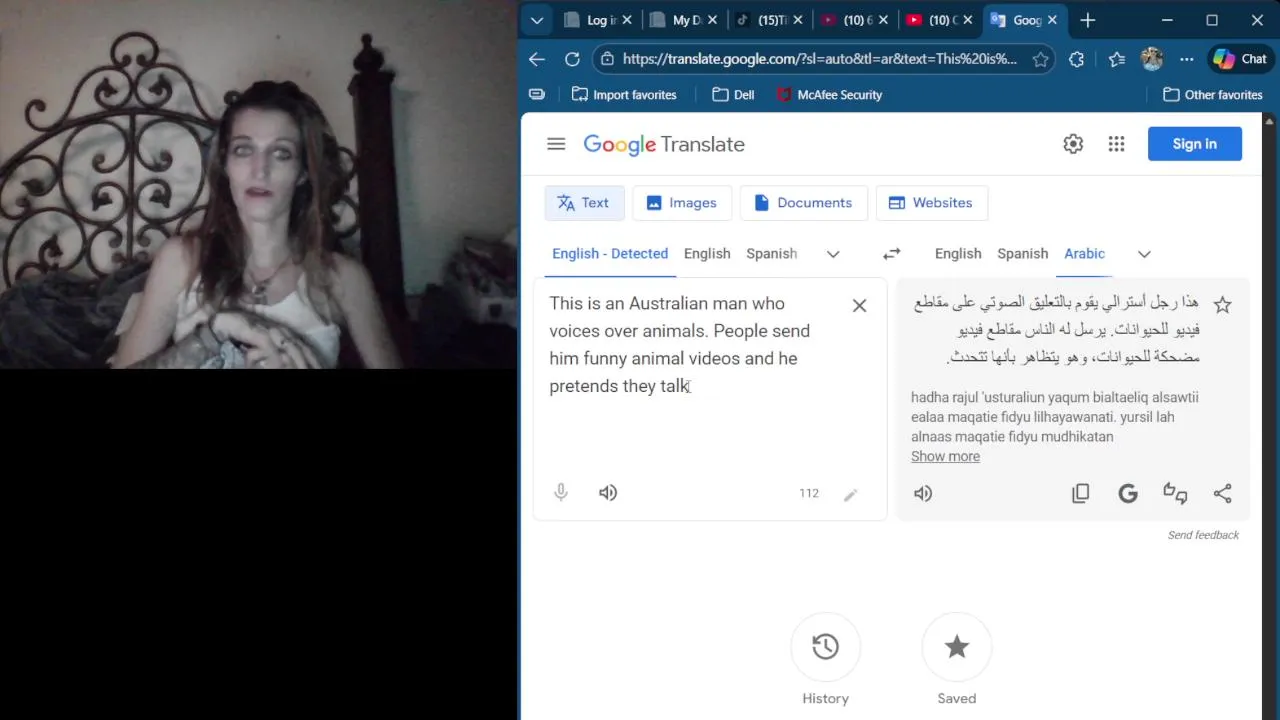
Task: Swap source and target languages
Action: [x=891, y=254]
